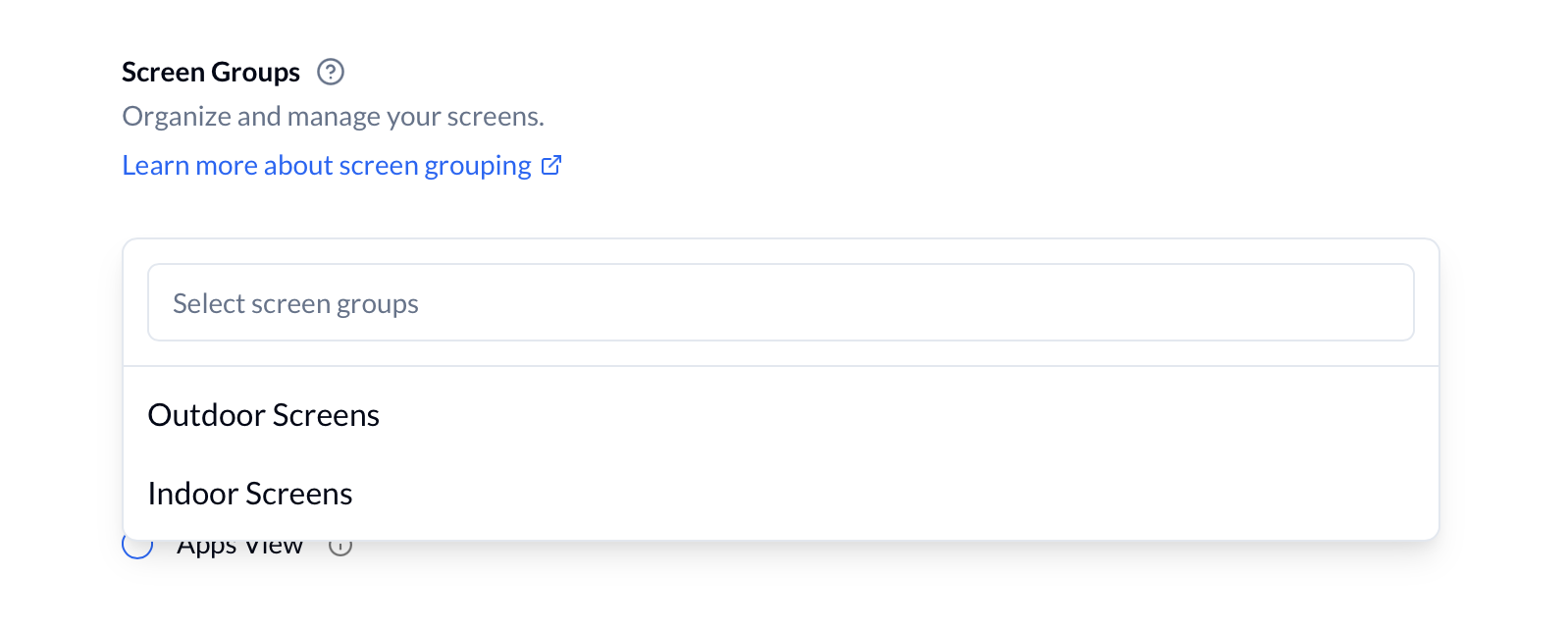Click the info icon next to Apps View

(x=340, y=548)
